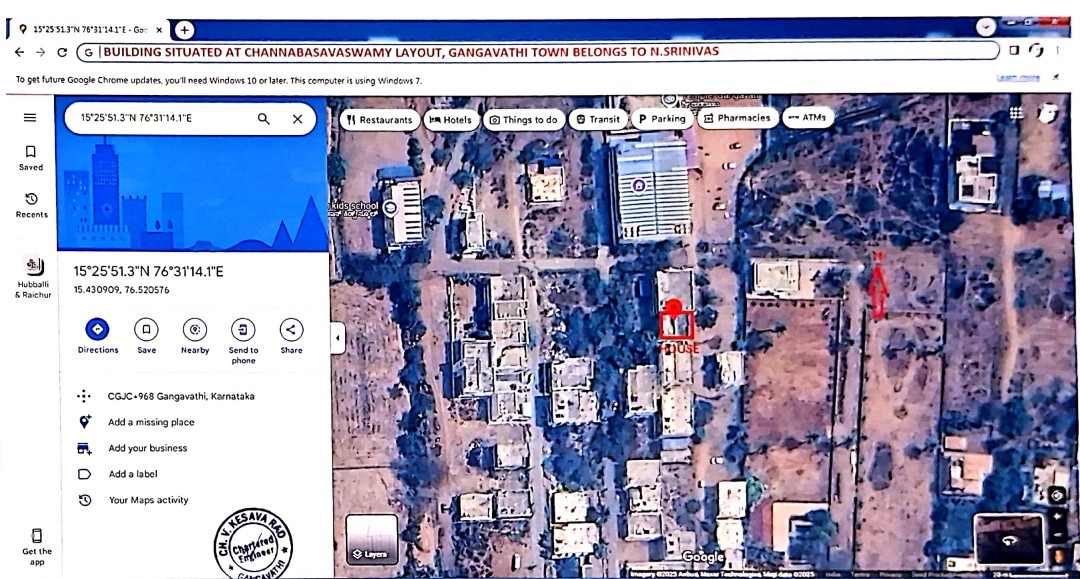Select the Parking category chip

[661, 118]
